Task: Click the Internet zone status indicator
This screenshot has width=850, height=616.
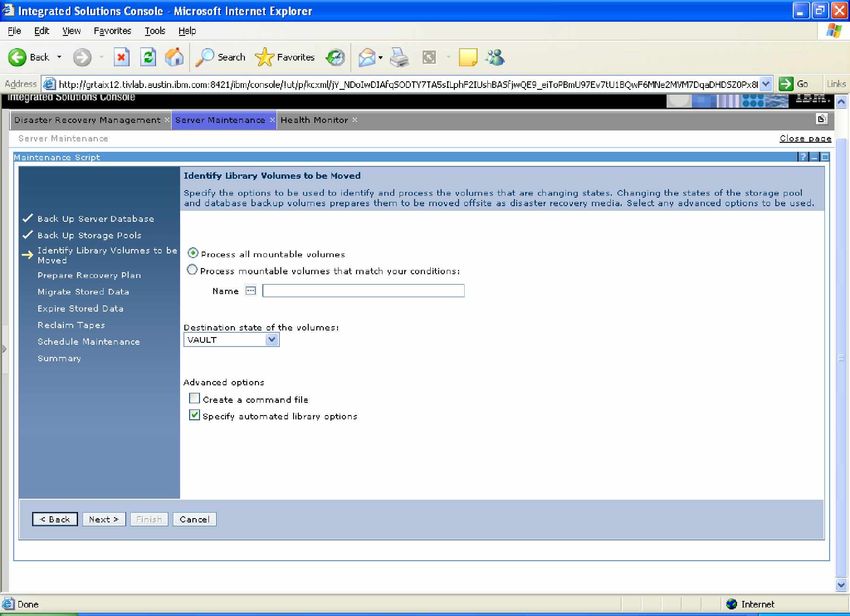Action: [x=750, y=604]
